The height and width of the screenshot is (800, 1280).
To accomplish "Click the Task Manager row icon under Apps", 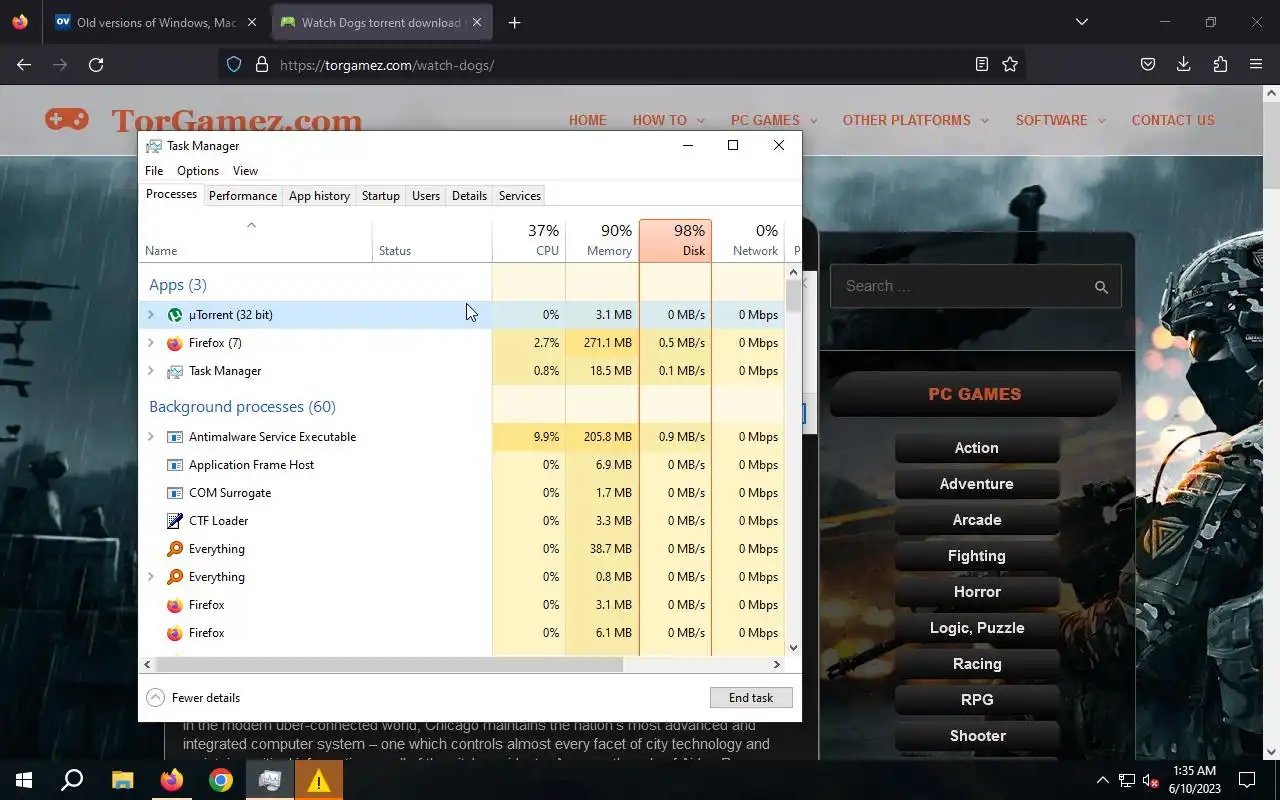I will pyautogui.click(x=175, y=371).
